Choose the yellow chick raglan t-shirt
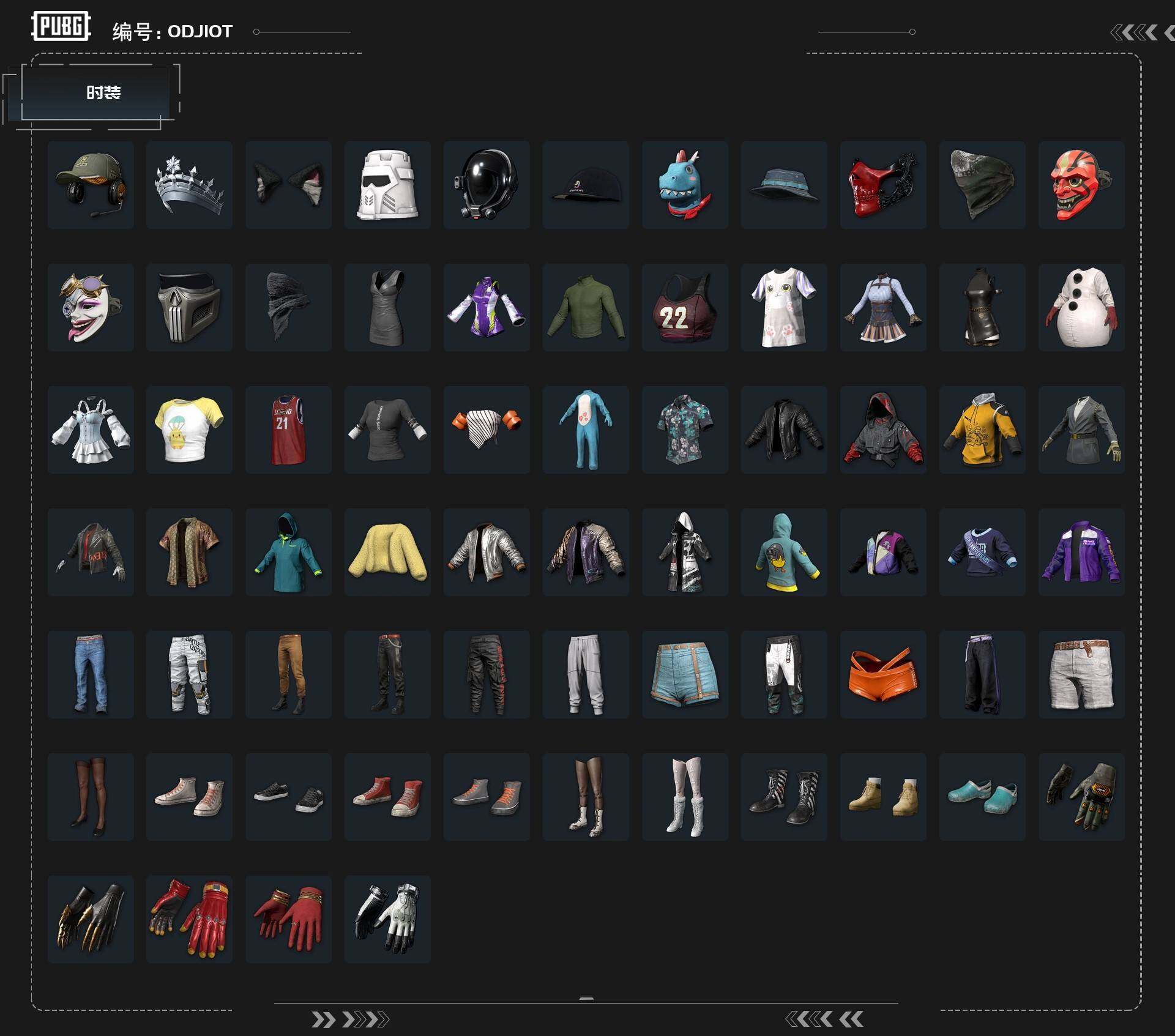 pos(189,430)
